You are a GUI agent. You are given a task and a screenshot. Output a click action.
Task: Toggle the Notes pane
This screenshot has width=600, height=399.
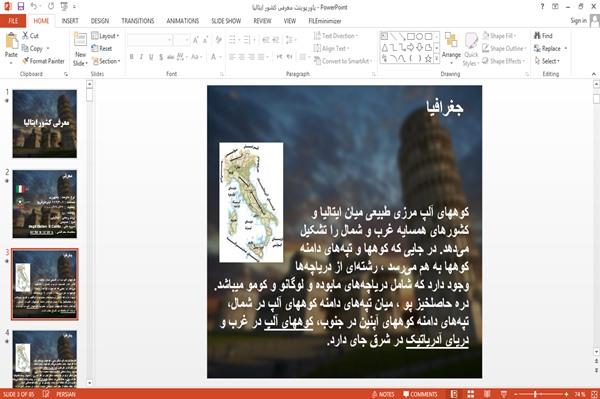tap(383, 394)
